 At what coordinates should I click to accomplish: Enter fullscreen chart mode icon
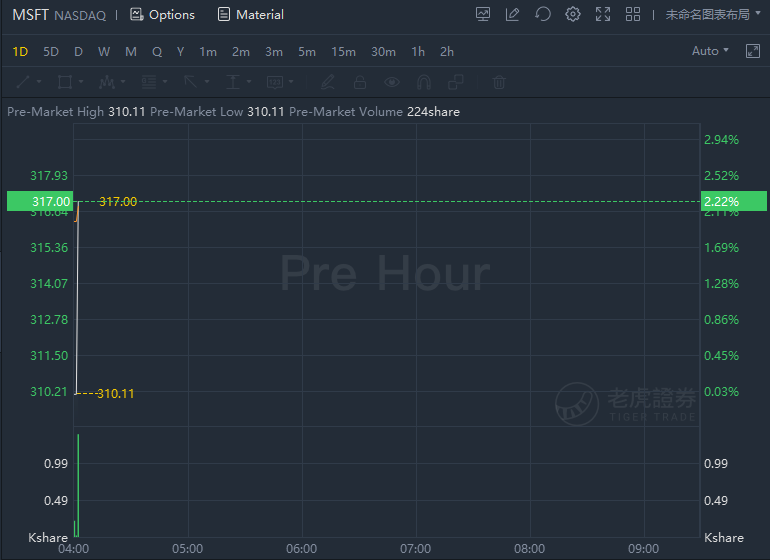point(603,14)
